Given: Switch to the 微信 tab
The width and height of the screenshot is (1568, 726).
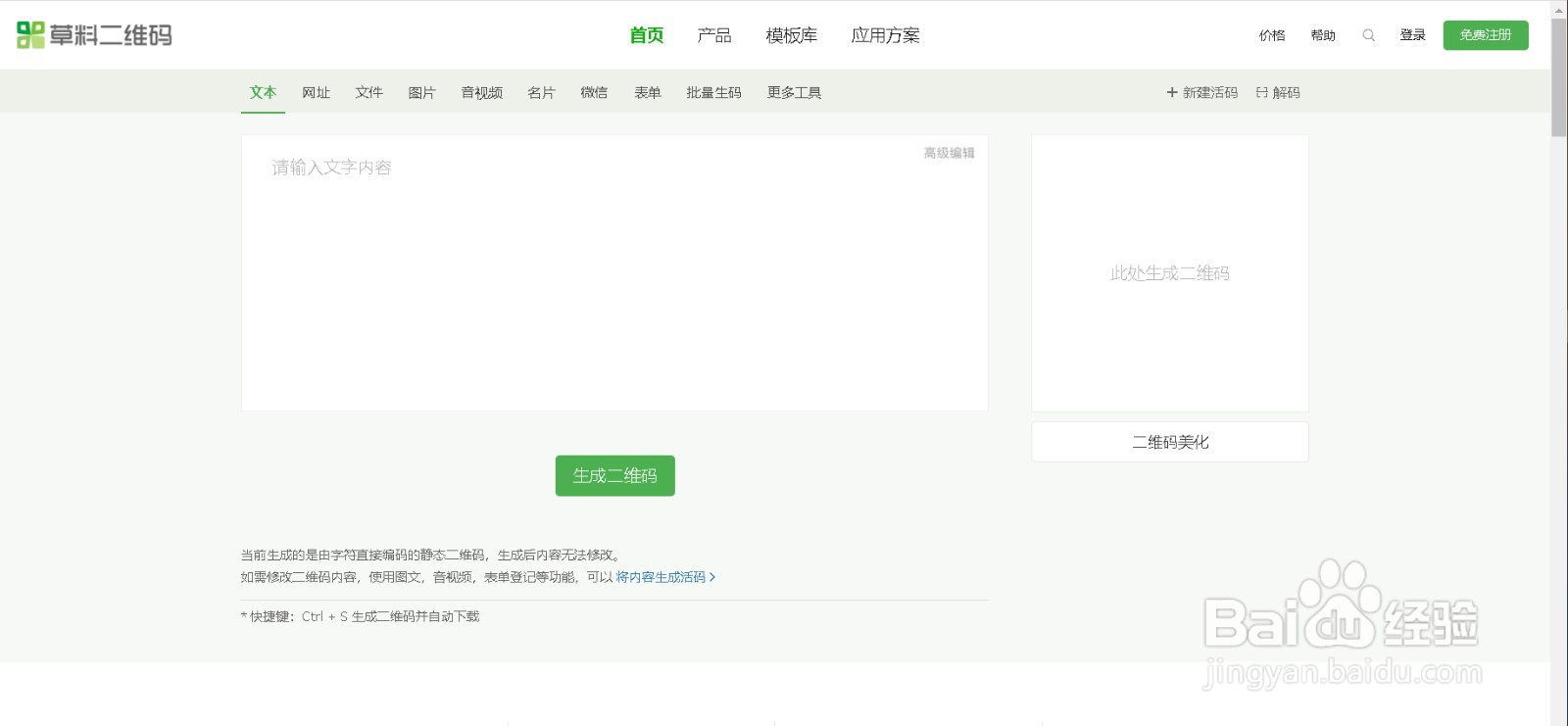Looking at the screenshot, I should click(x=594, y=92).
